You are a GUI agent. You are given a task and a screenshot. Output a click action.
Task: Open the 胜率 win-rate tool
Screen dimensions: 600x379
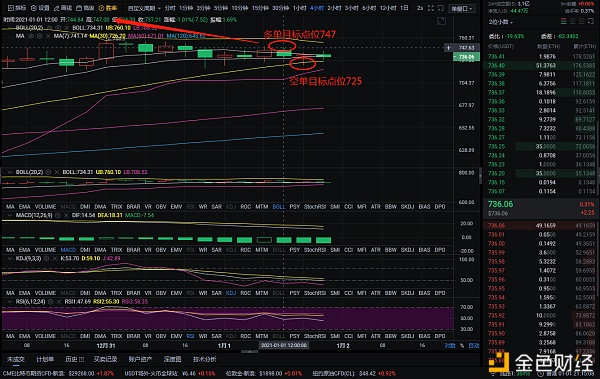(x=108, y=8)
